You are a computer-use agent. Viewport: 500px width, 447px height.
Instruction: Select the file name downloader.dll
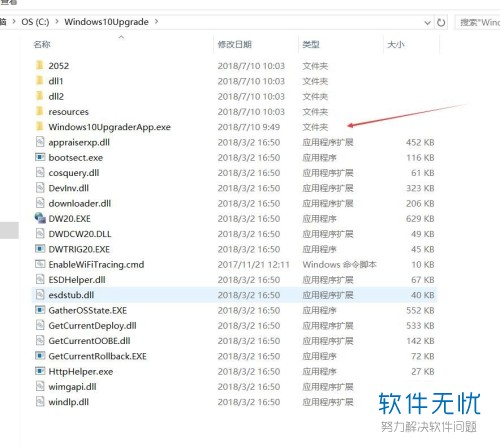pos(79,203)
